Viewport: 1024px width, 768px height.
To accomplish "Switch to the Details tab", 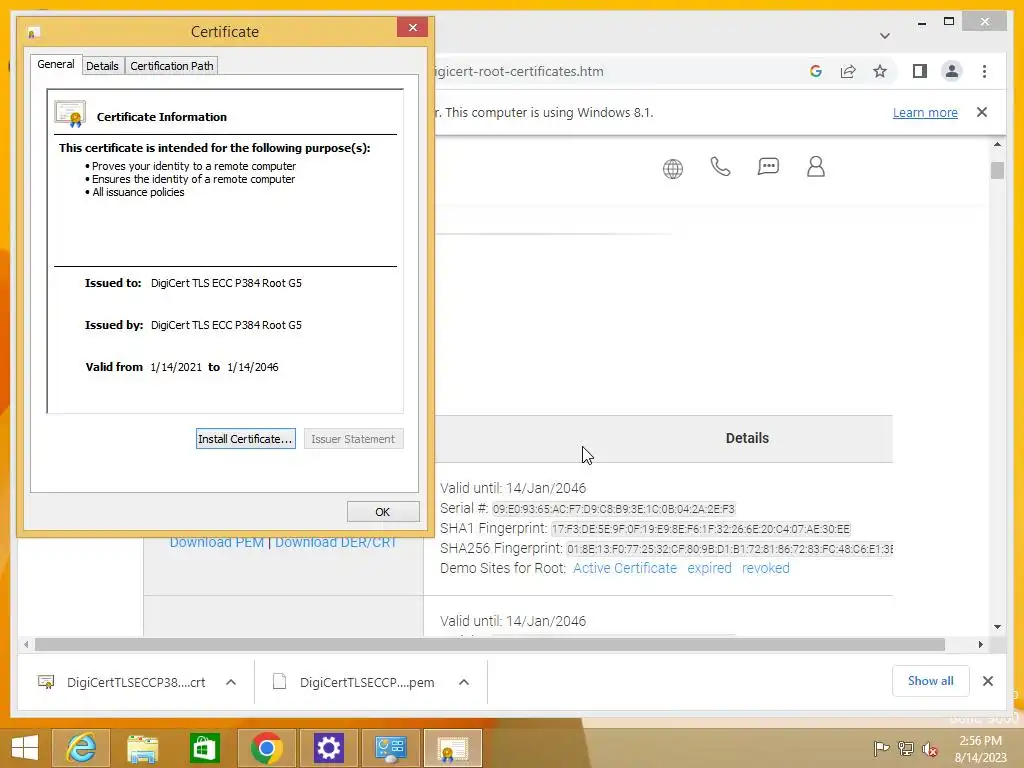I will pyautogui.click(x=103, y=66).
